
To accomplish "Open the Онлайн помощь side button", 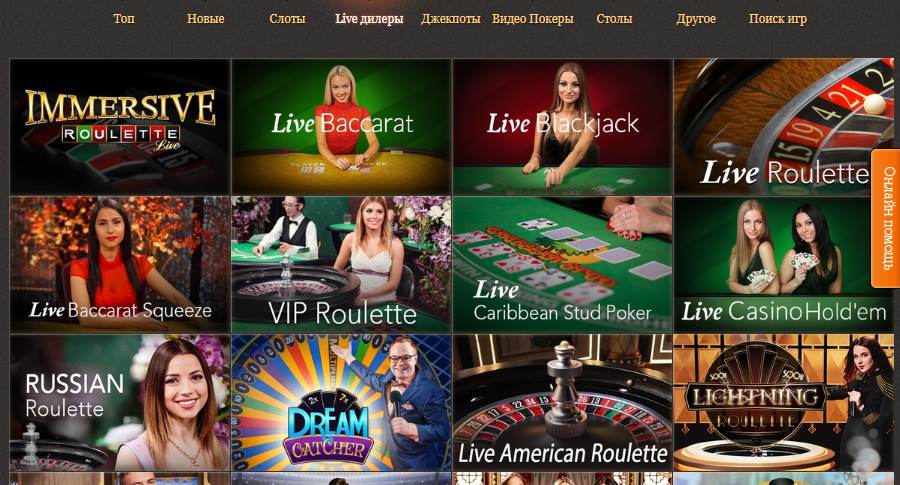I will [x=886, y=218].
